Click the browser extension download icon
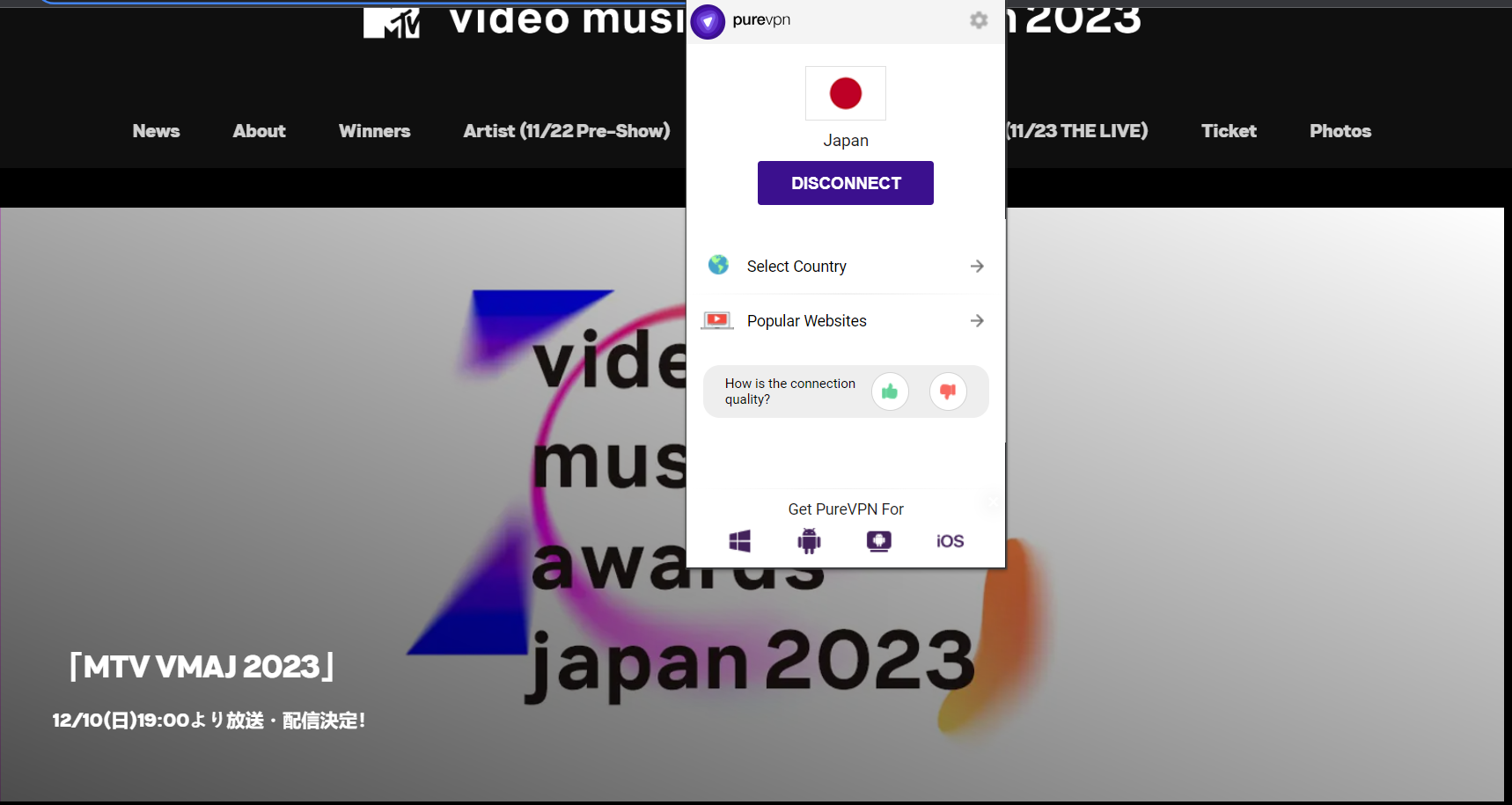This screenshot has width=1512, height=805. pos(878,541)
